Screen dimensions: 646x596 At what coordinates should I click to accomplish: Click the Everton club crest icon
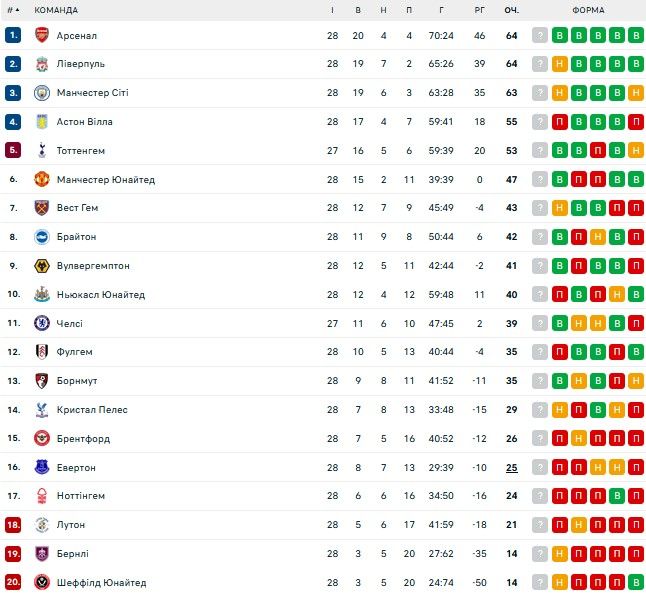pyautogui.click(x=42, y=467)
